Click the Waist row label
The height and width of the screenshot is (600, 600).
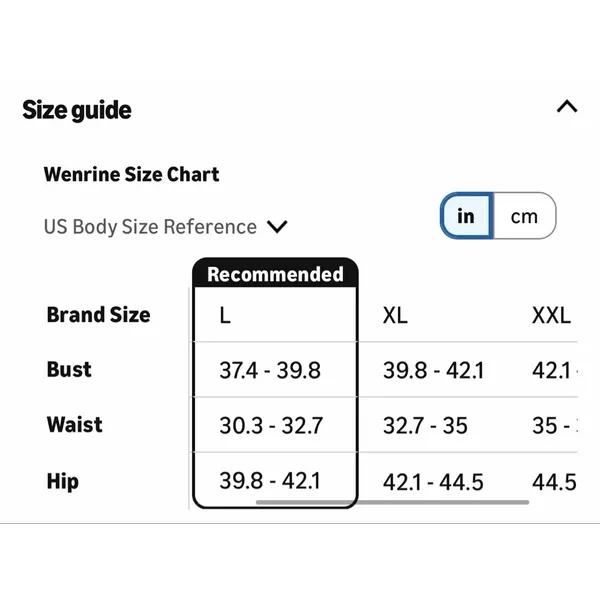pyautogui.click(x=75, y=424)
